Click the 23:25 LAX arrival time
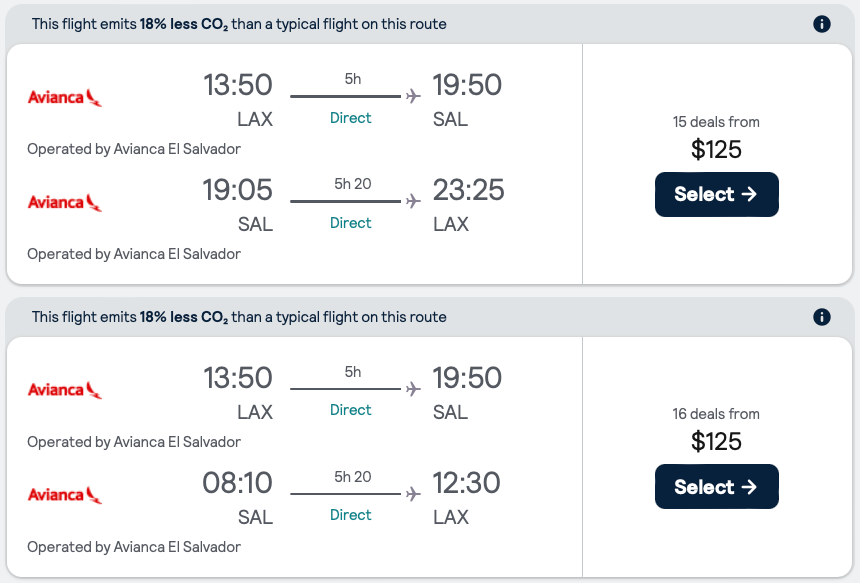 click(468, 190)
